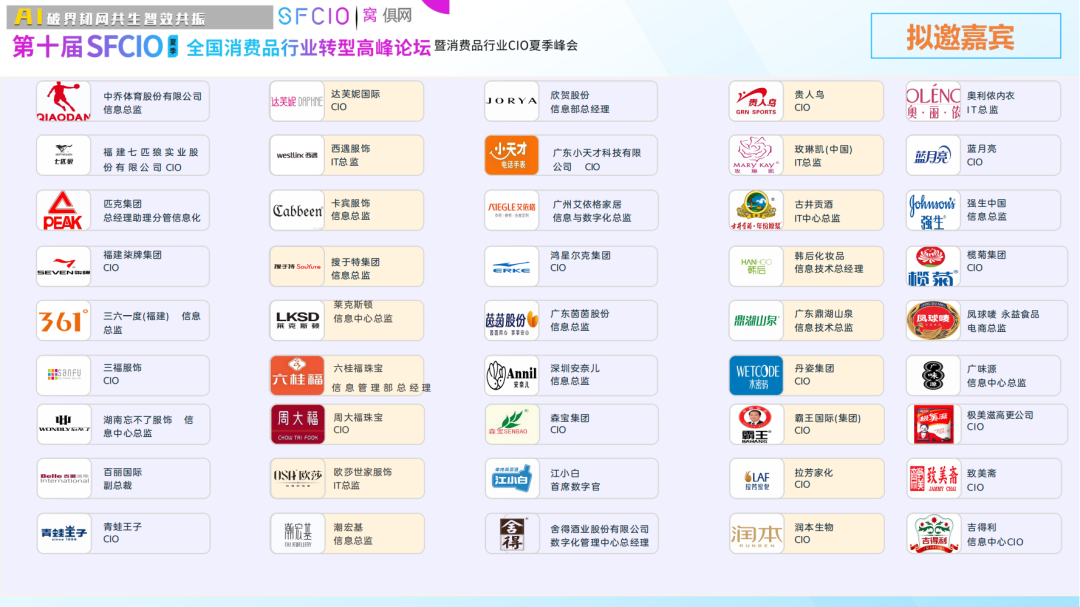The width and height of the screenshot is (1080, 607).
Task: Click the Chow Tai Fook logo
Action: [x=297, y=424]
